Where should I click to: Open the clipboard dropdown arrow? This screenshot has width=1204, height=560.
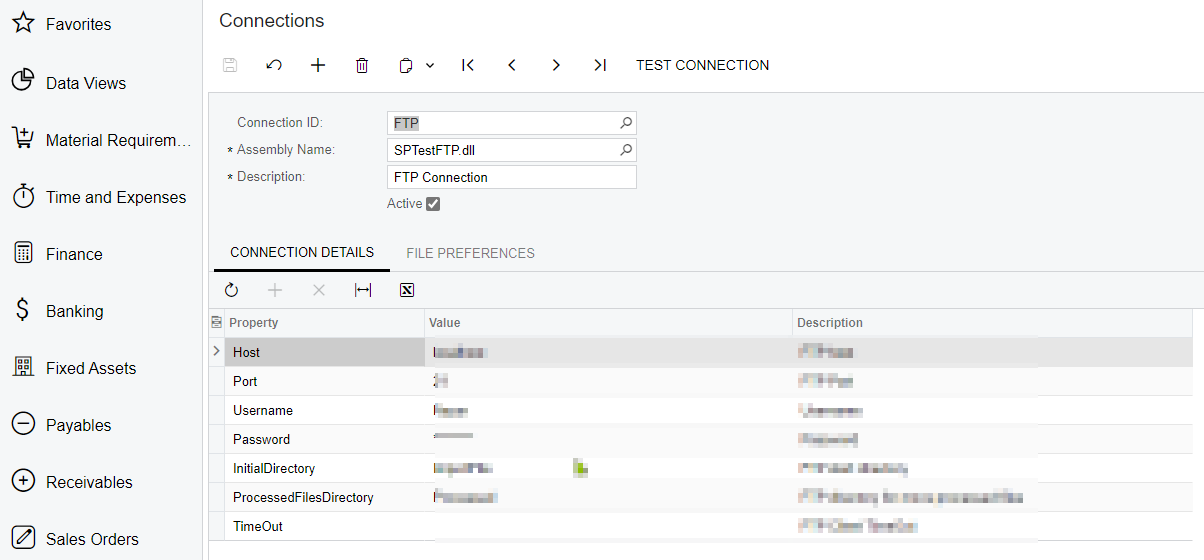tap(430, 65)
